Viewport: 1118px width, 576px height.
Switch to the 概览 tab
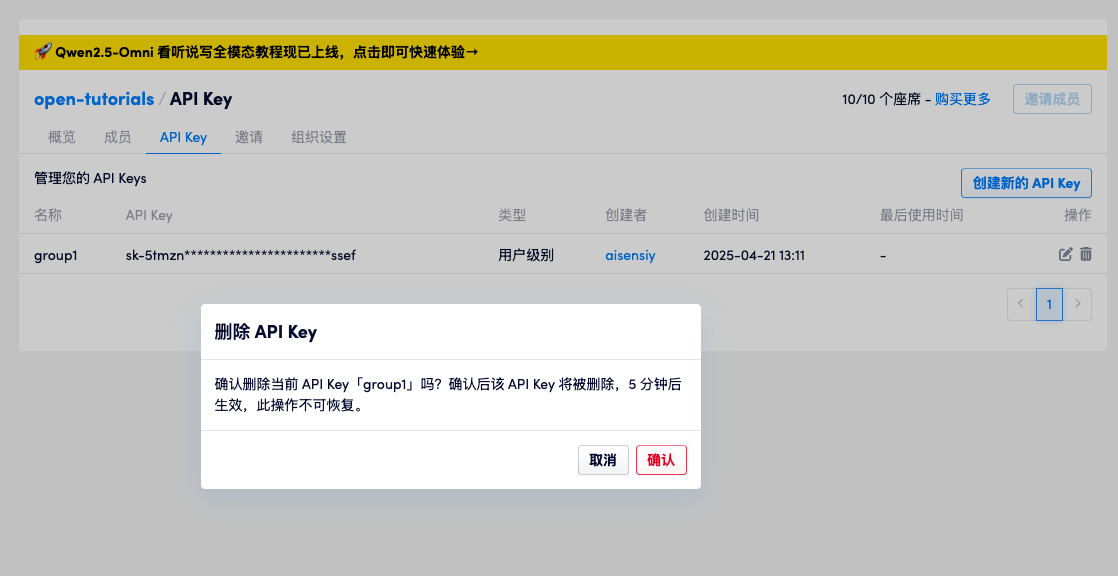coord(60,137)
